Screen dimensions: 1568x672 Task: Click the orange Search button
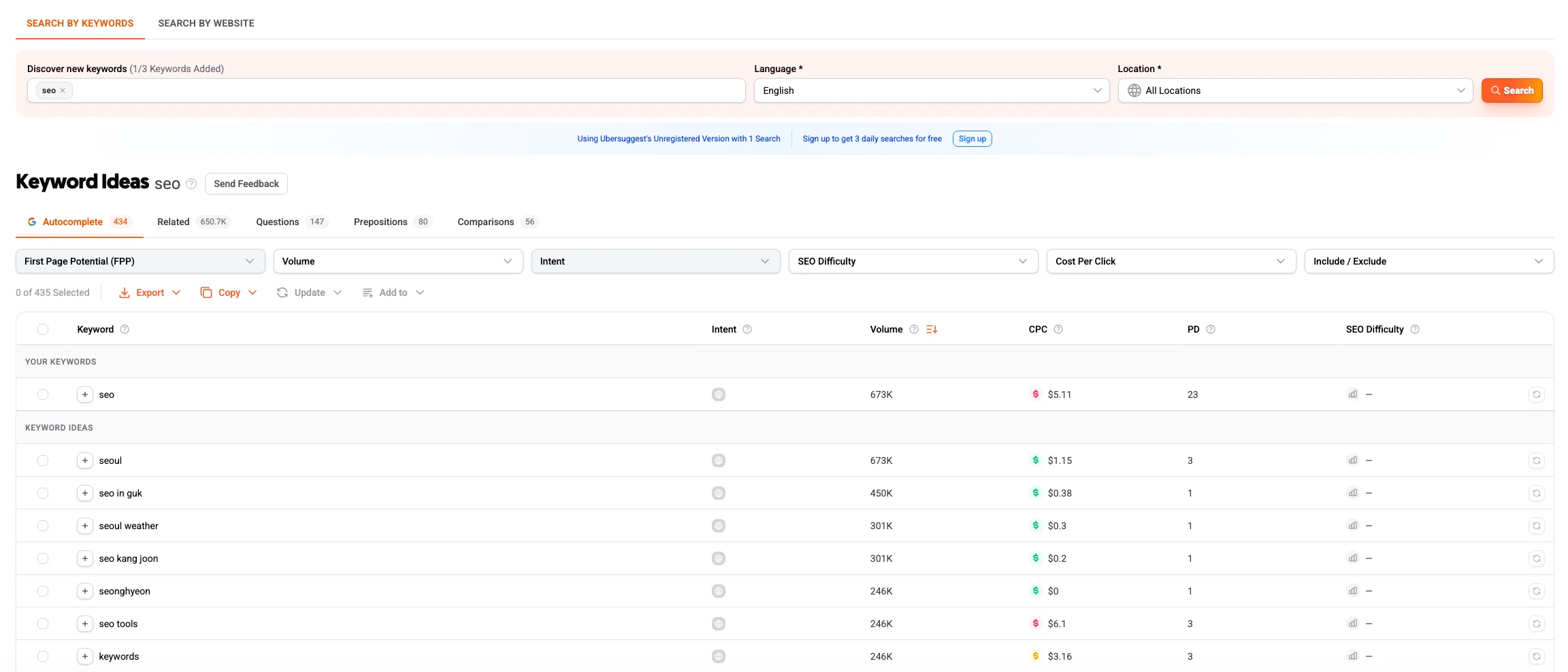(x=1512, y=90)
